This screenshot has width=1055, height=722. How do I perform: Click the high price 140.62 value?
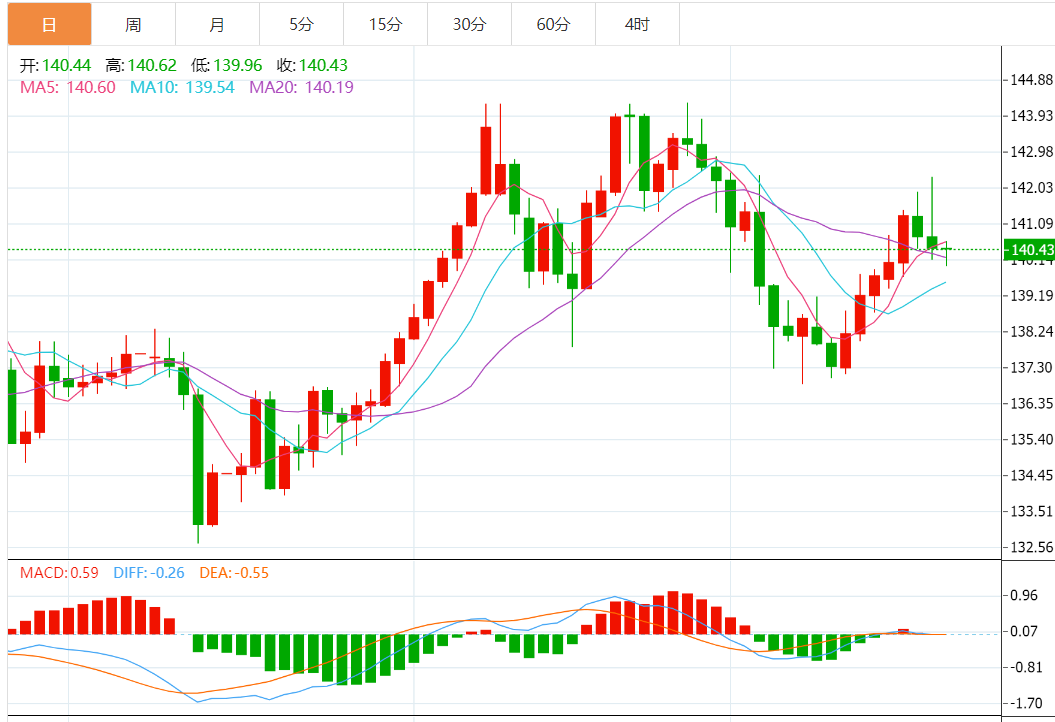152,65
